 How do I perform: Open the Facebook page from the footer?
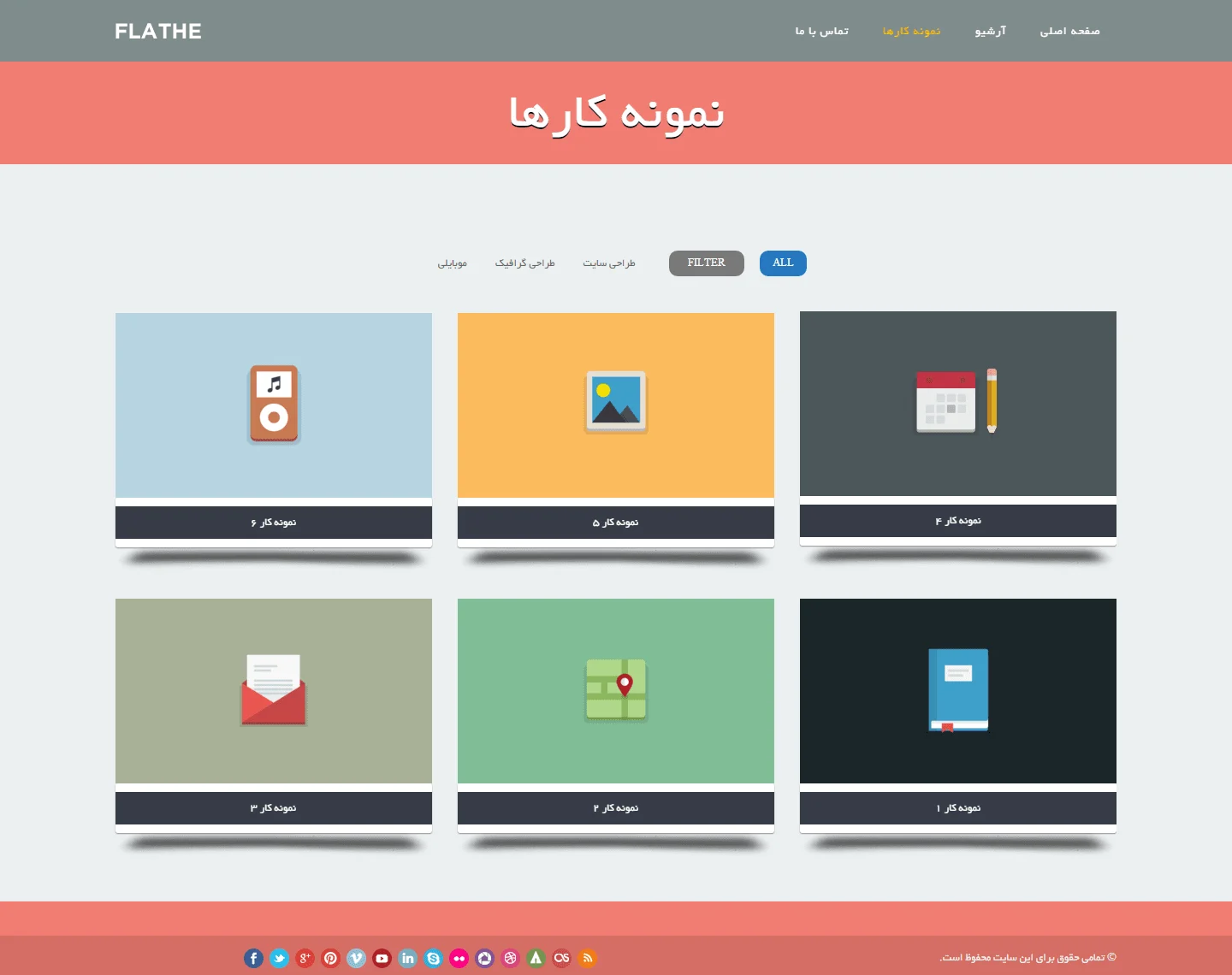tap(253, 958)
